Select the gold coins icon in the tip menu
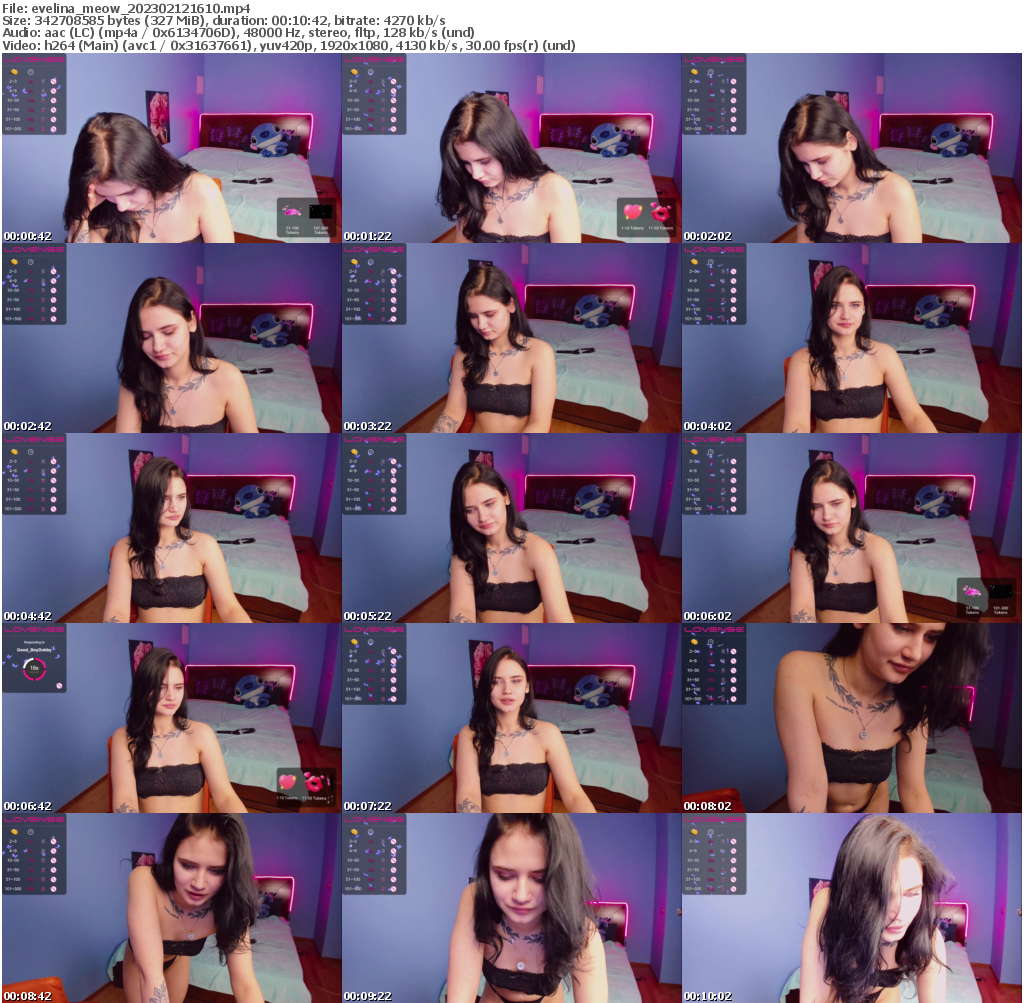1024x1003 pixels. pos(13,72)
